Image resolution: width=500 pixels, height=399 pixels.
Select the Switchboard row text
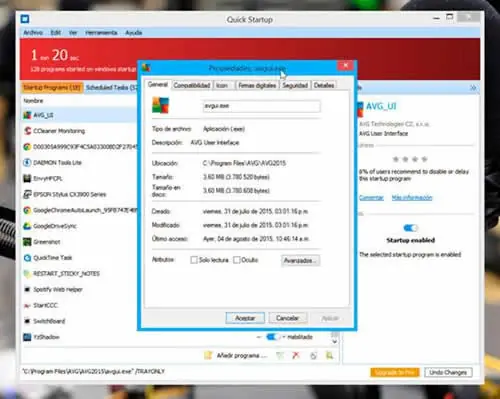coord(49,321)
